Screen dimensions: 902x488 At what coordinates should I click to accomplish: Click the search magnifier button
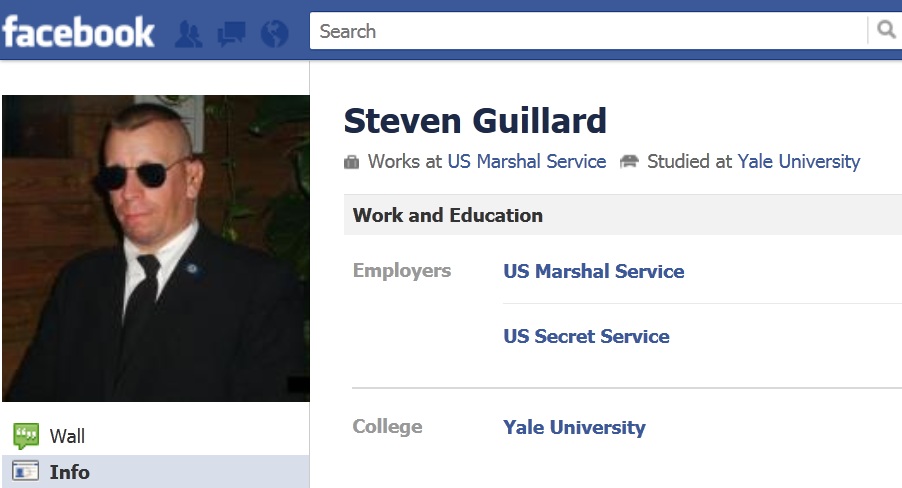[886, 30]
